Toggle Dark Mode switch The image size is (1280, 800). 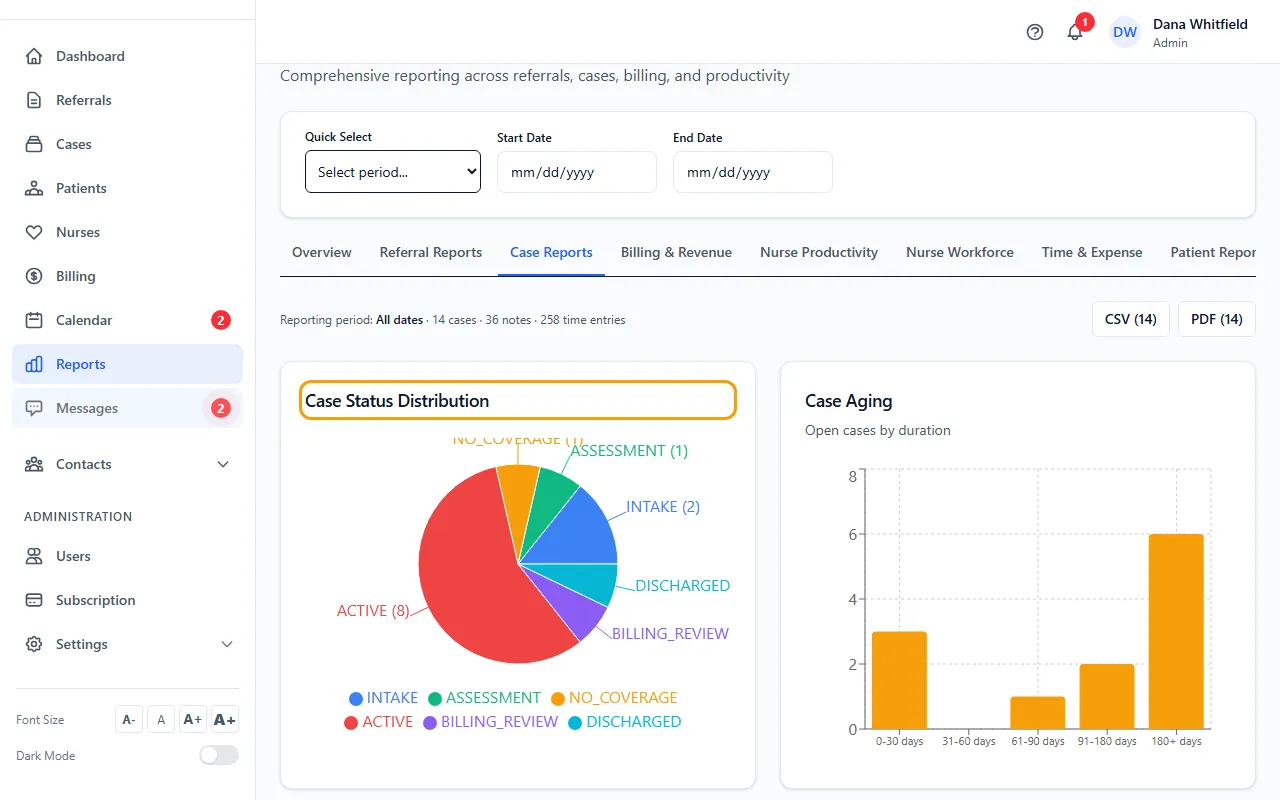[x=219, y=755]
